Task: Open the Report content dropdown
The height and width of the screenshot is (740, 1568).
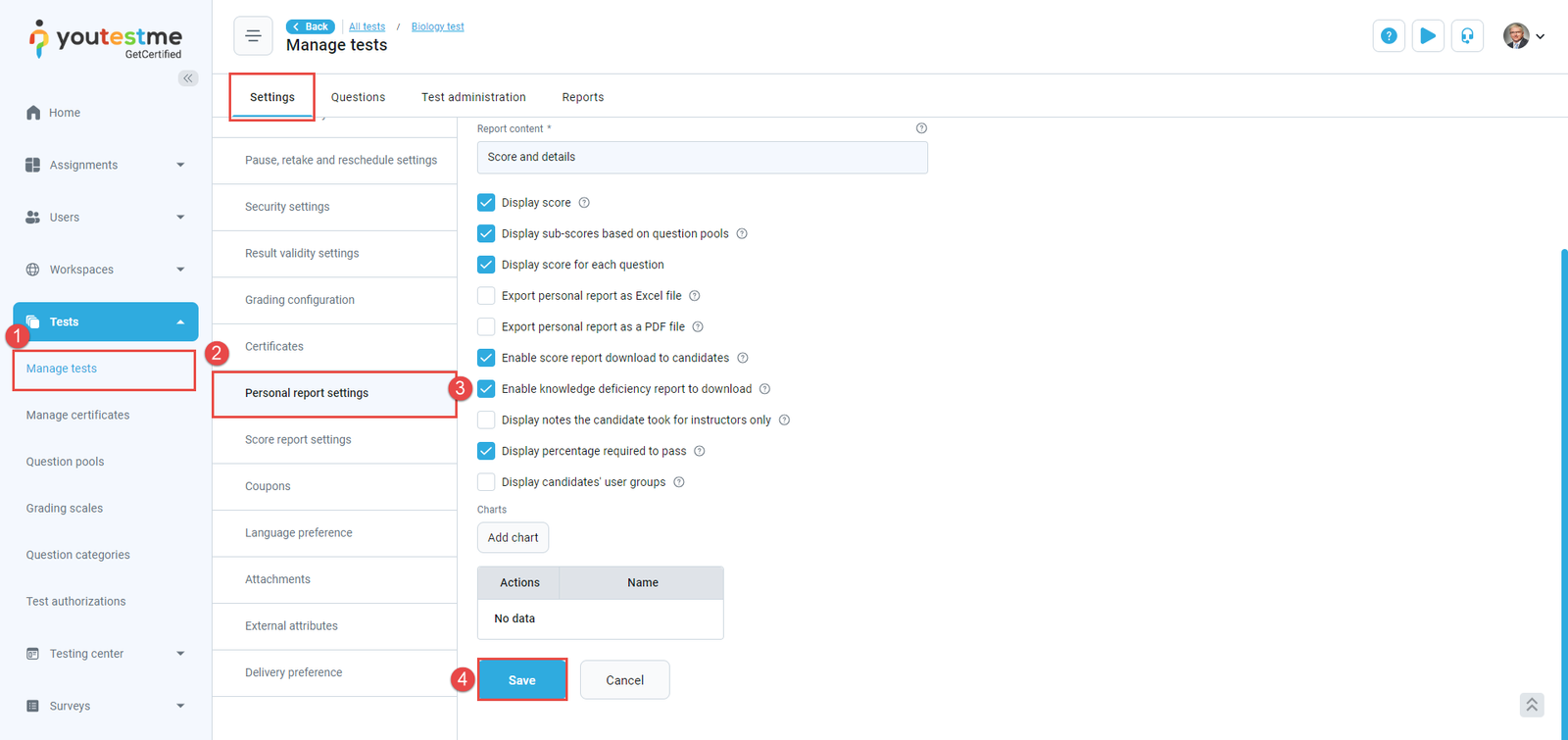Action: [x=702, y=158]
